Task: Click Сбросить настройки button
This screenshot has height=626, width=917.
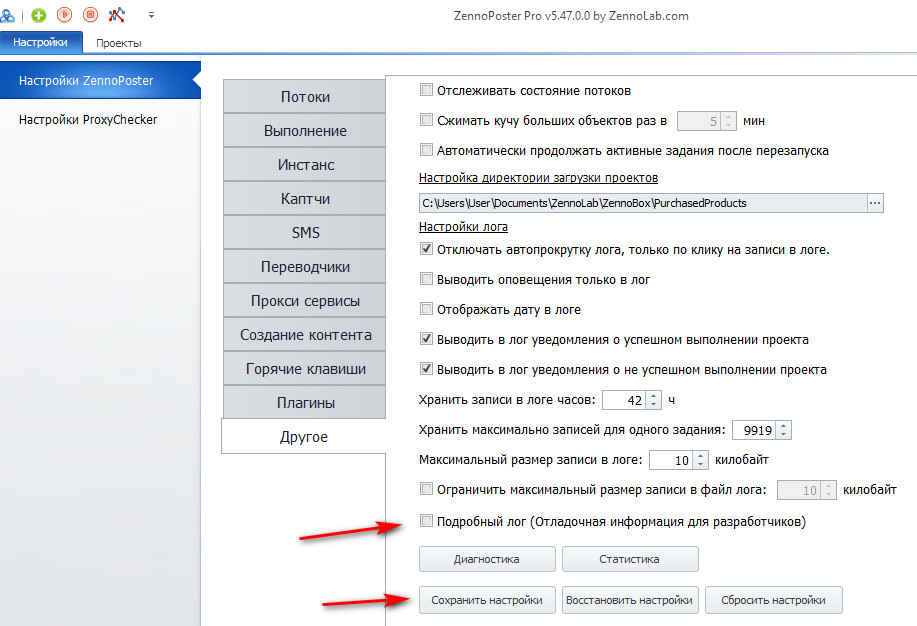Action: pos(773,600)
